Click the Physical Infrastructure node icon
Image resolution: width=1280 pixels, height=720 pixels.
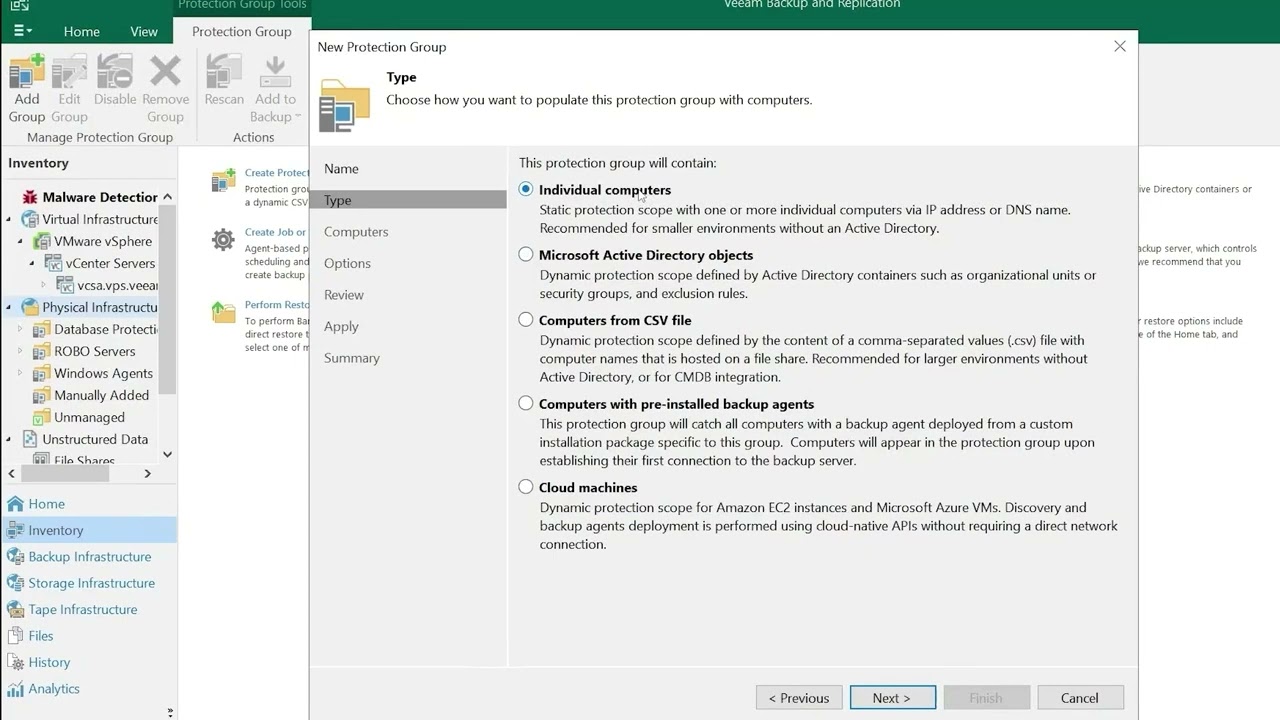click(x=30, y=307)
